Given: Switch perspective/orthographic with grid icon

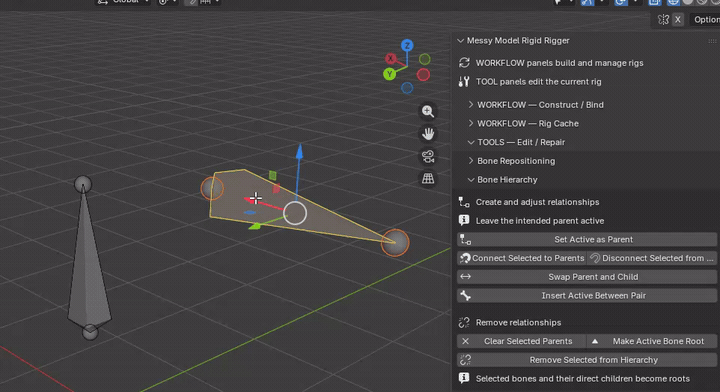Looking at the screenshot, I should (x=428, y=179).
